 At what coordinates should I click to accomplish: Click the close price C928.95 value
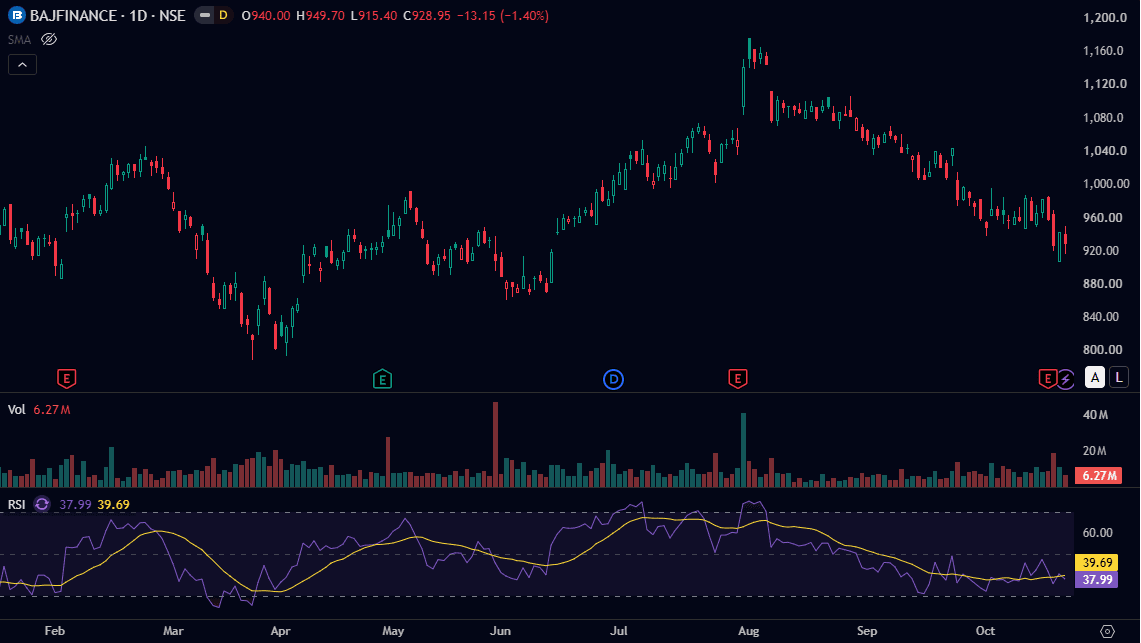pyautogui.click(x=426, y=15)
